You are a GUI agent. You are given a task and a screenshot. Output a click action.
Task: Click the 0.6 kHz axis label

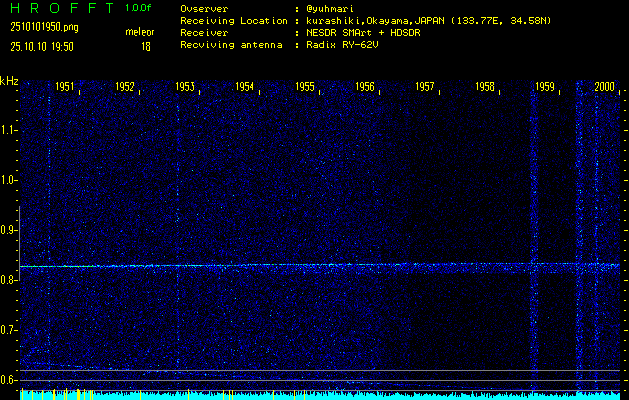[8, 380]
